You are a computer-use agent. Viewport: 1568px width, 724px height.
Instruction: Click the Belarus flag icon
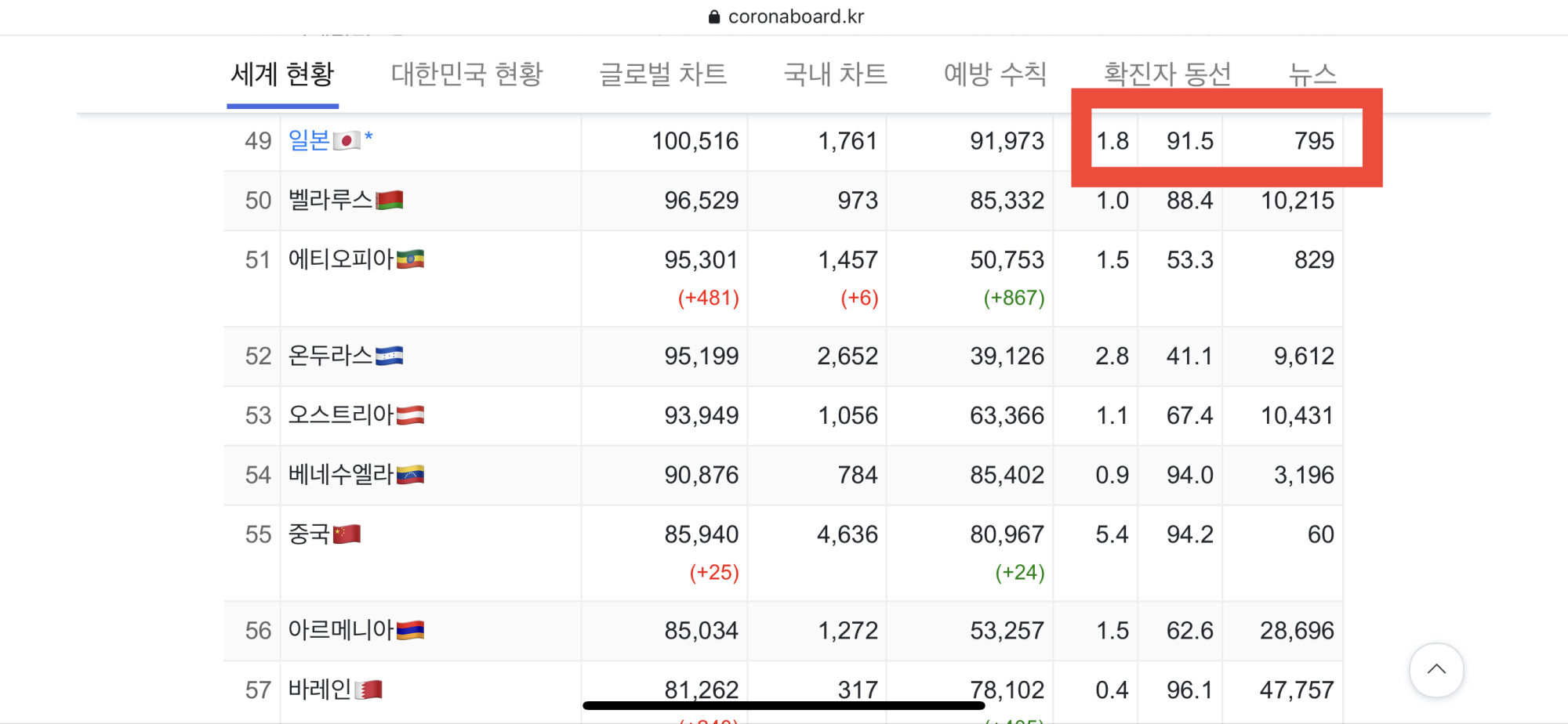tap(389, 200)
